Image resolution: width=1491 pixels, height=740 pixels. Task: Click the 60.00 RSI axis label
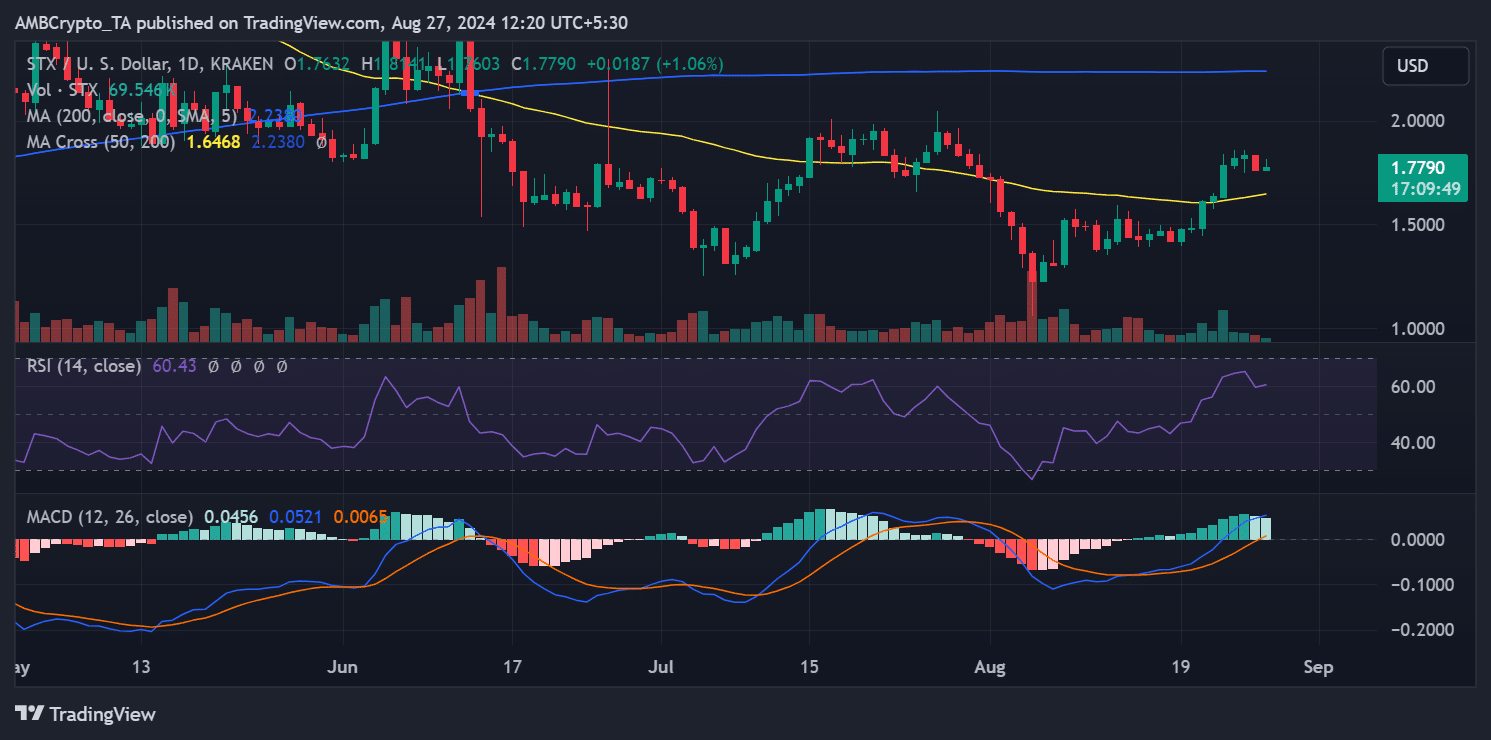1415,387
